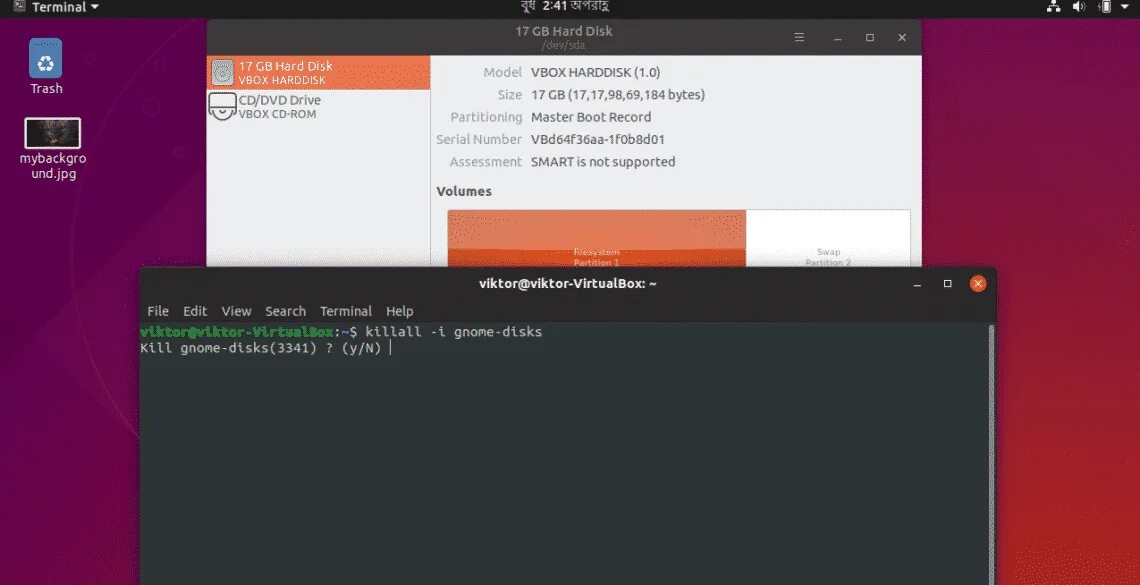Open the terminal File menu
The image size is (1140, 585).
158,311
